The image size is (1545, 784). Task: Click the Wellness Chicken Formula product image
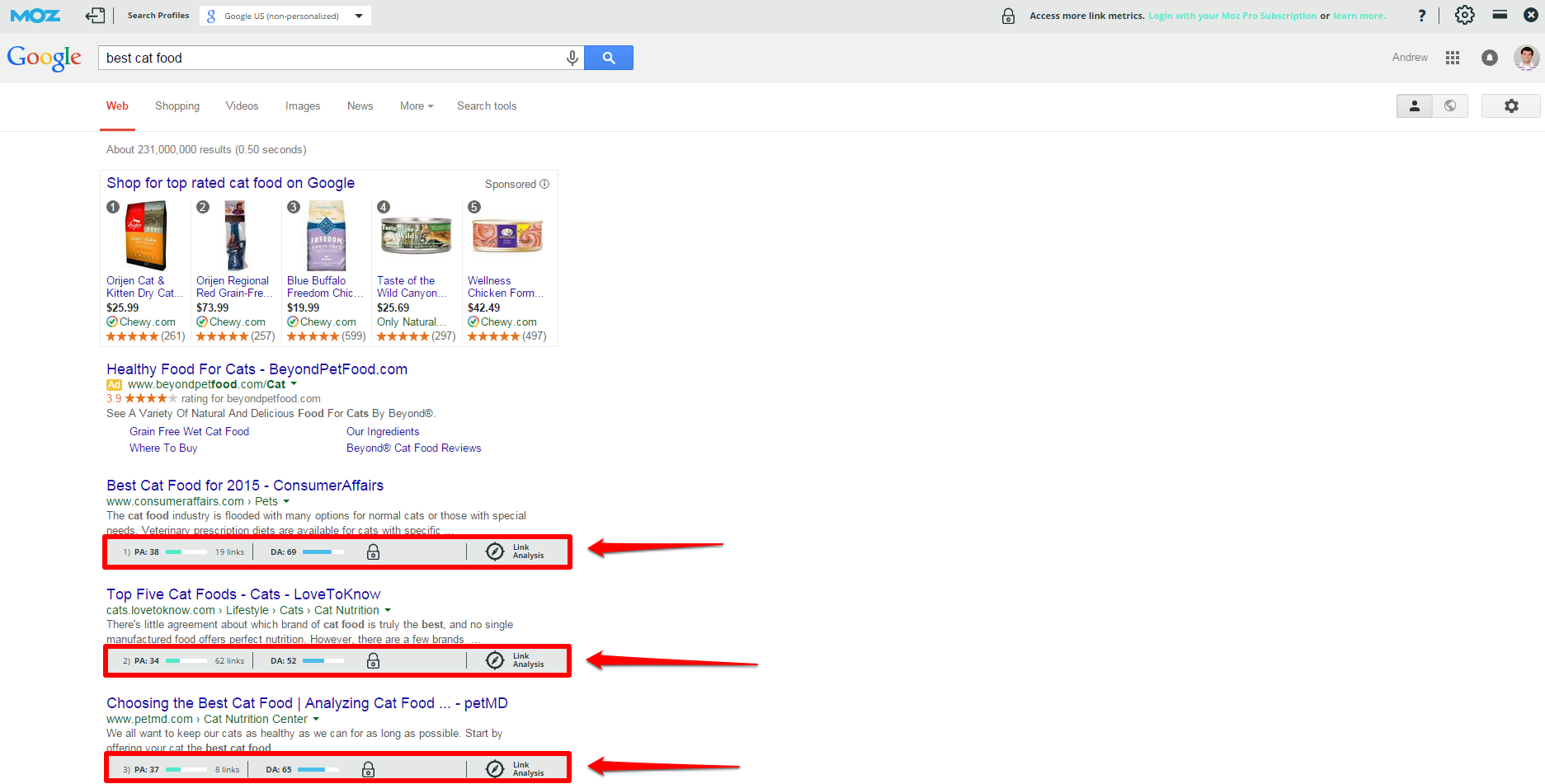click(507, 236)
